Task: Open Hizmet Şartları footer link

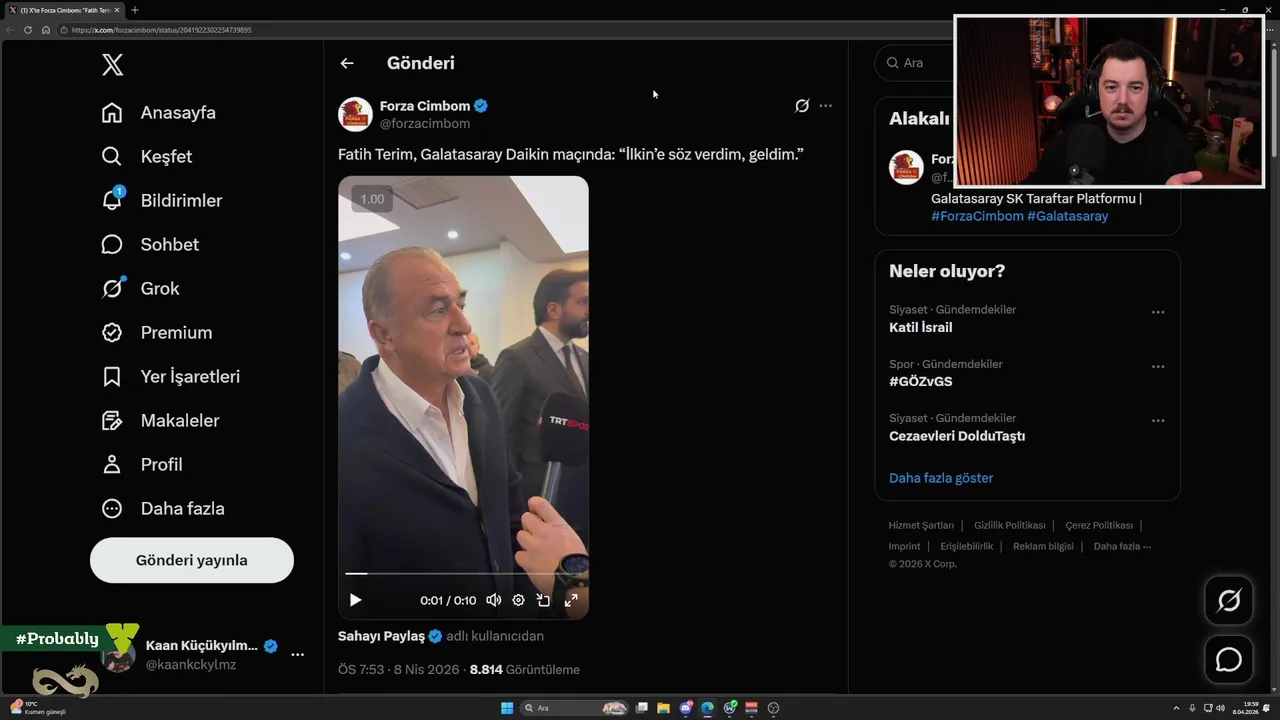Action: [x=921, y=525]
